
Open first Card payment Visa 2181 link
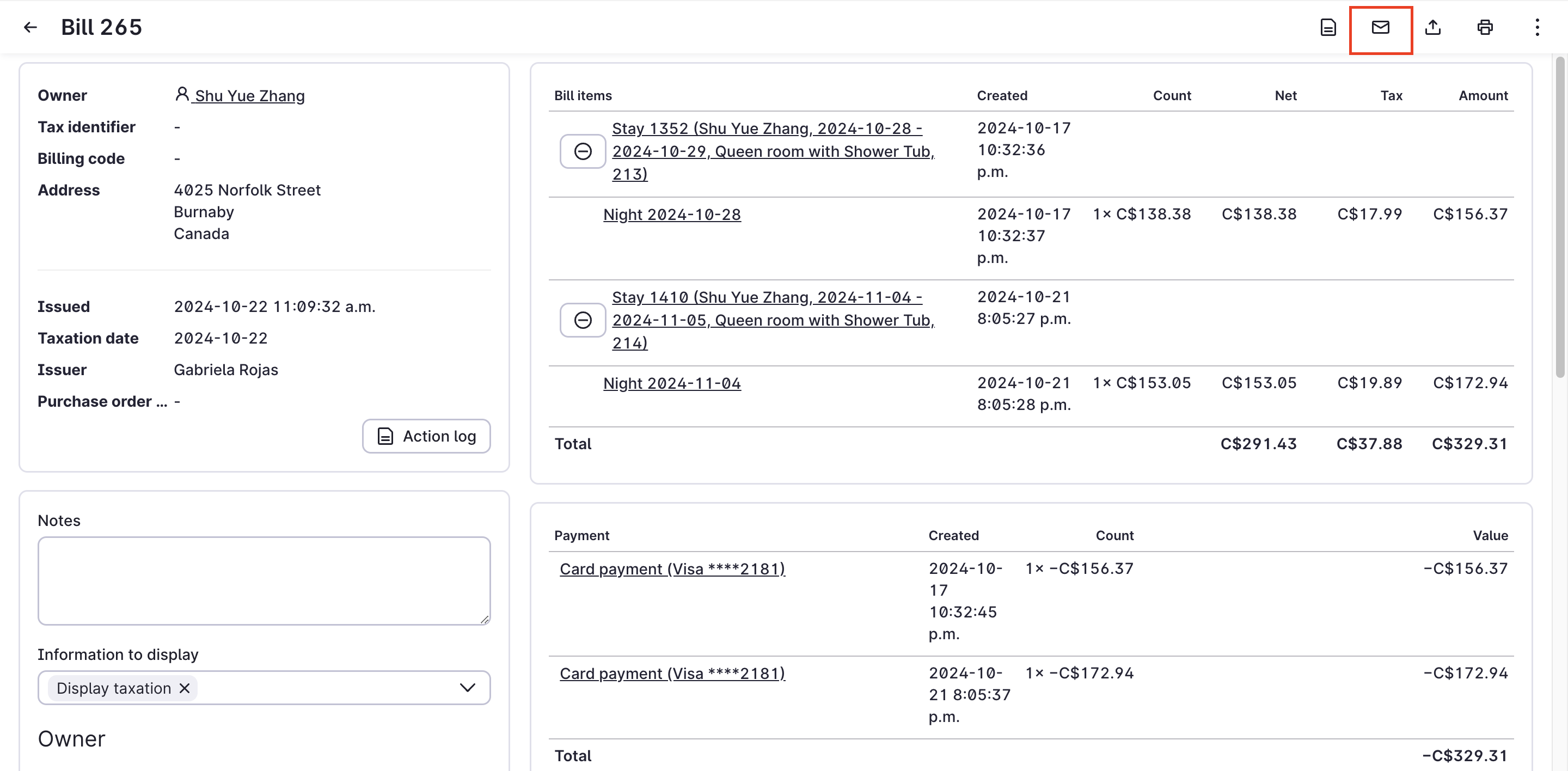(672, 569)
